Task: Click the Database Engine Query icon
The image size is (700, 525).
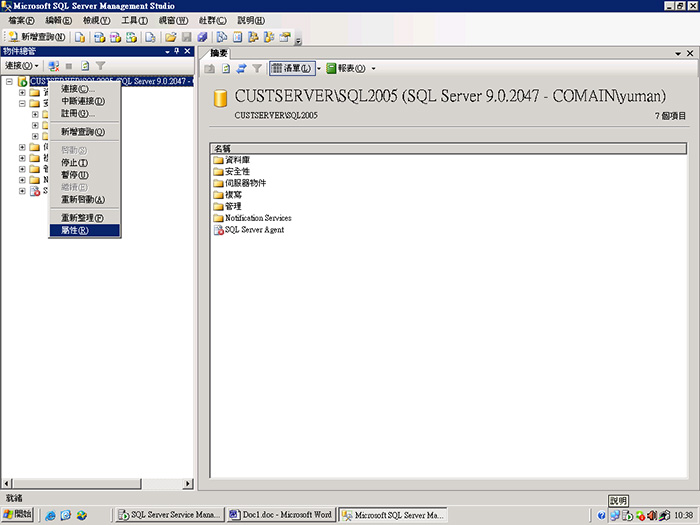Action: click(80, 37)
